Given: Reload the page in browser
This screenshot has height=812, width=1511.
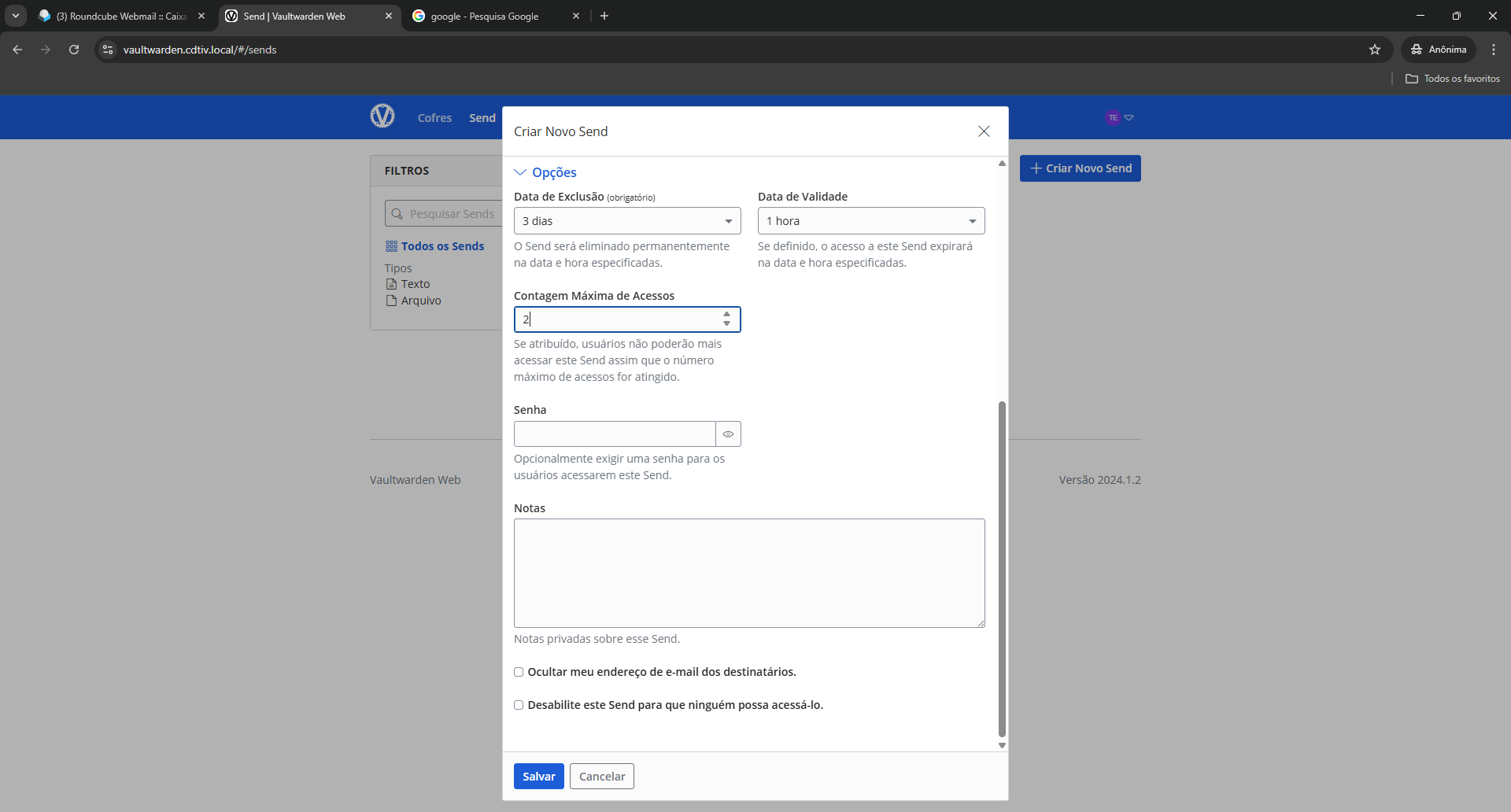Looking at the screenshot, I should (74, 50).
